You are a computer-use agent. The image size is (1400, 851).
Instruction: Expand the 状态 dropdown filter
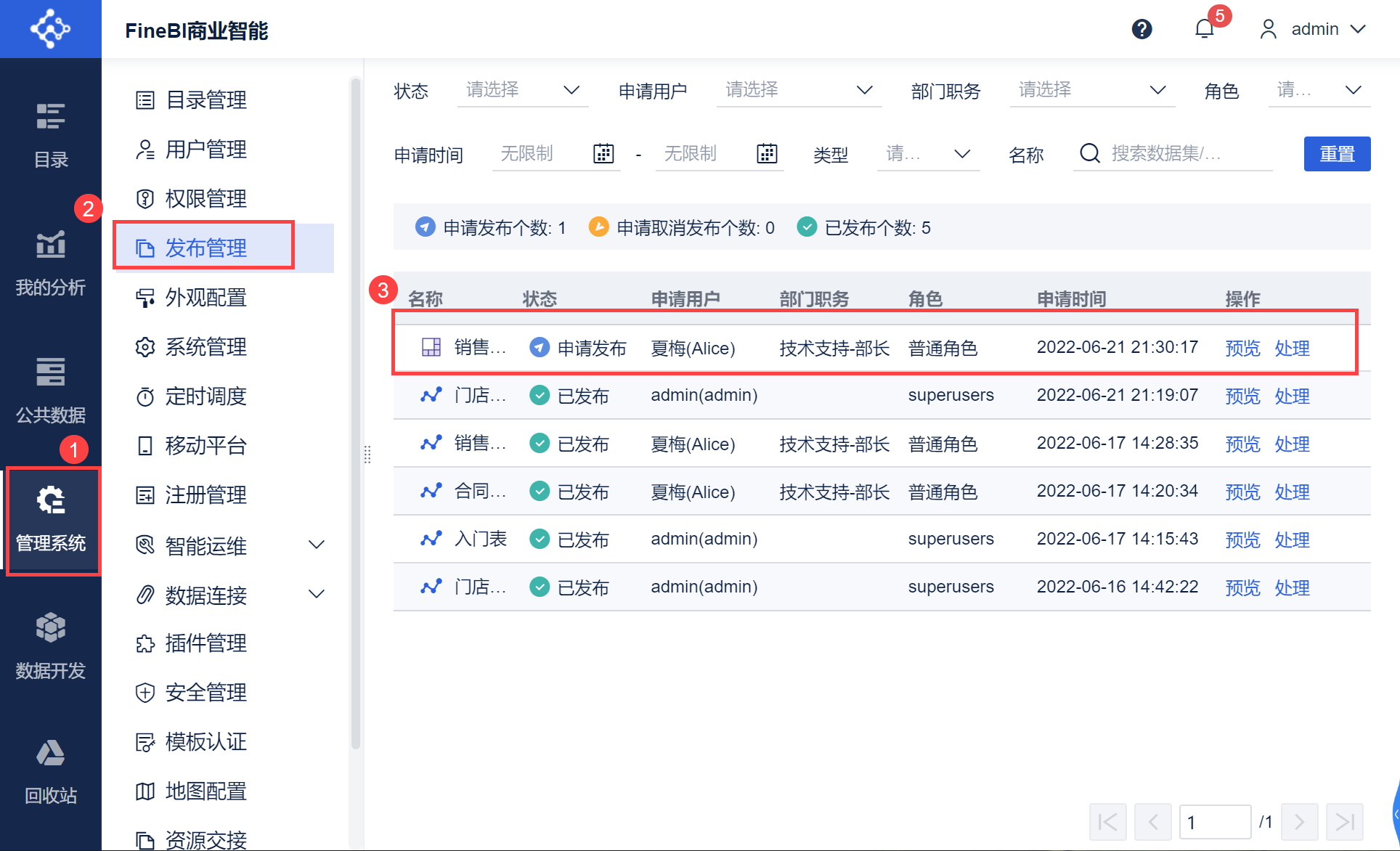click(x=523, y=90)
